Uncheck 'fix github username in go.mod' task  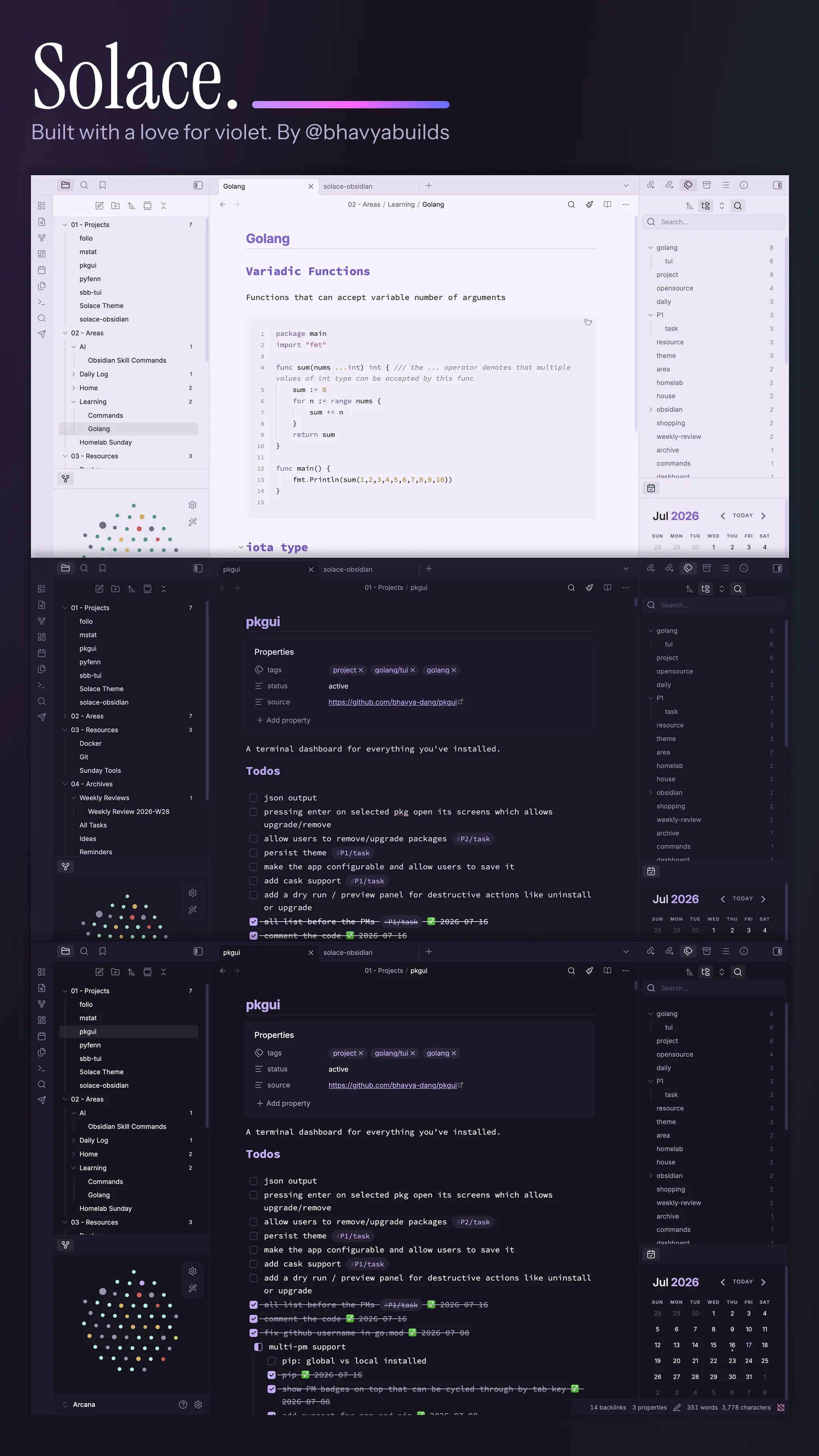(254, 1333)
